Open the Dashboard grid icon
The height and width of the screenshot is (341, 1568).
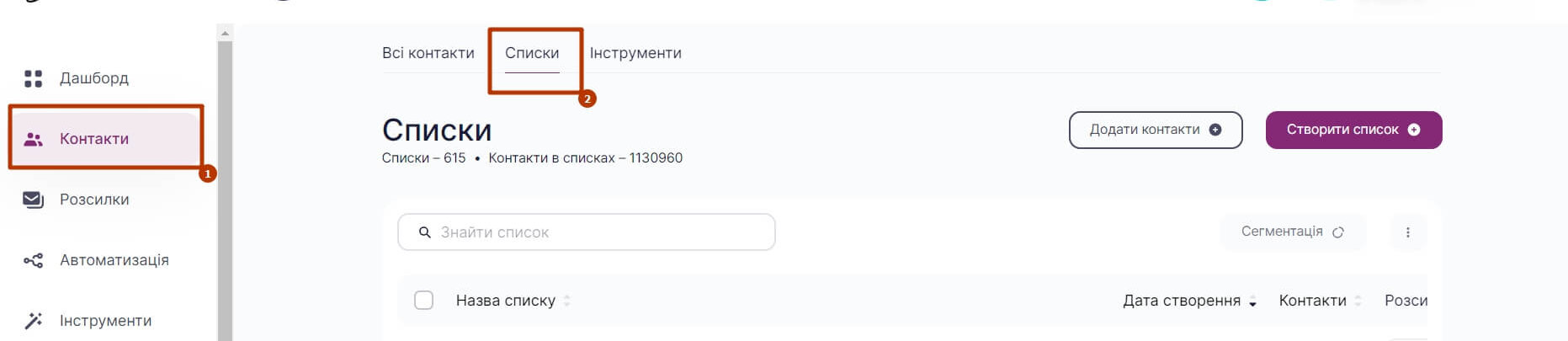(x=33, y=78)
